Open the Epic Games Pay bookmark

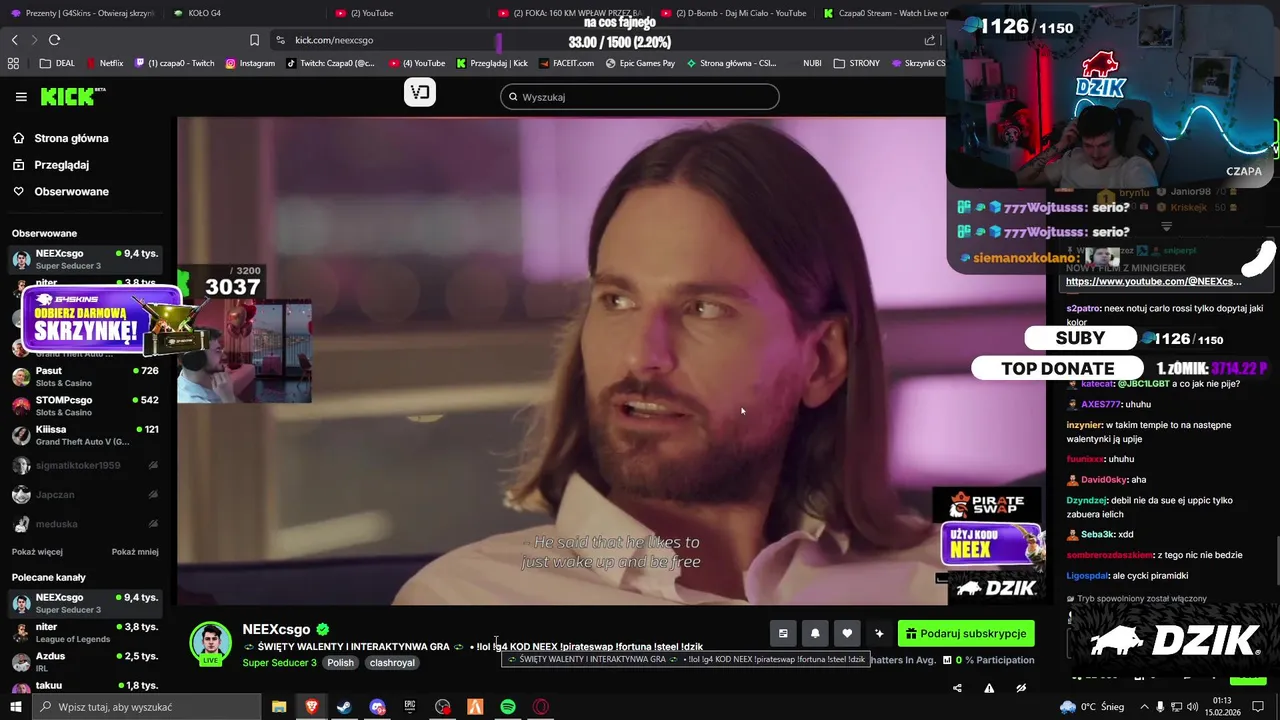click(x=640, y=63)
